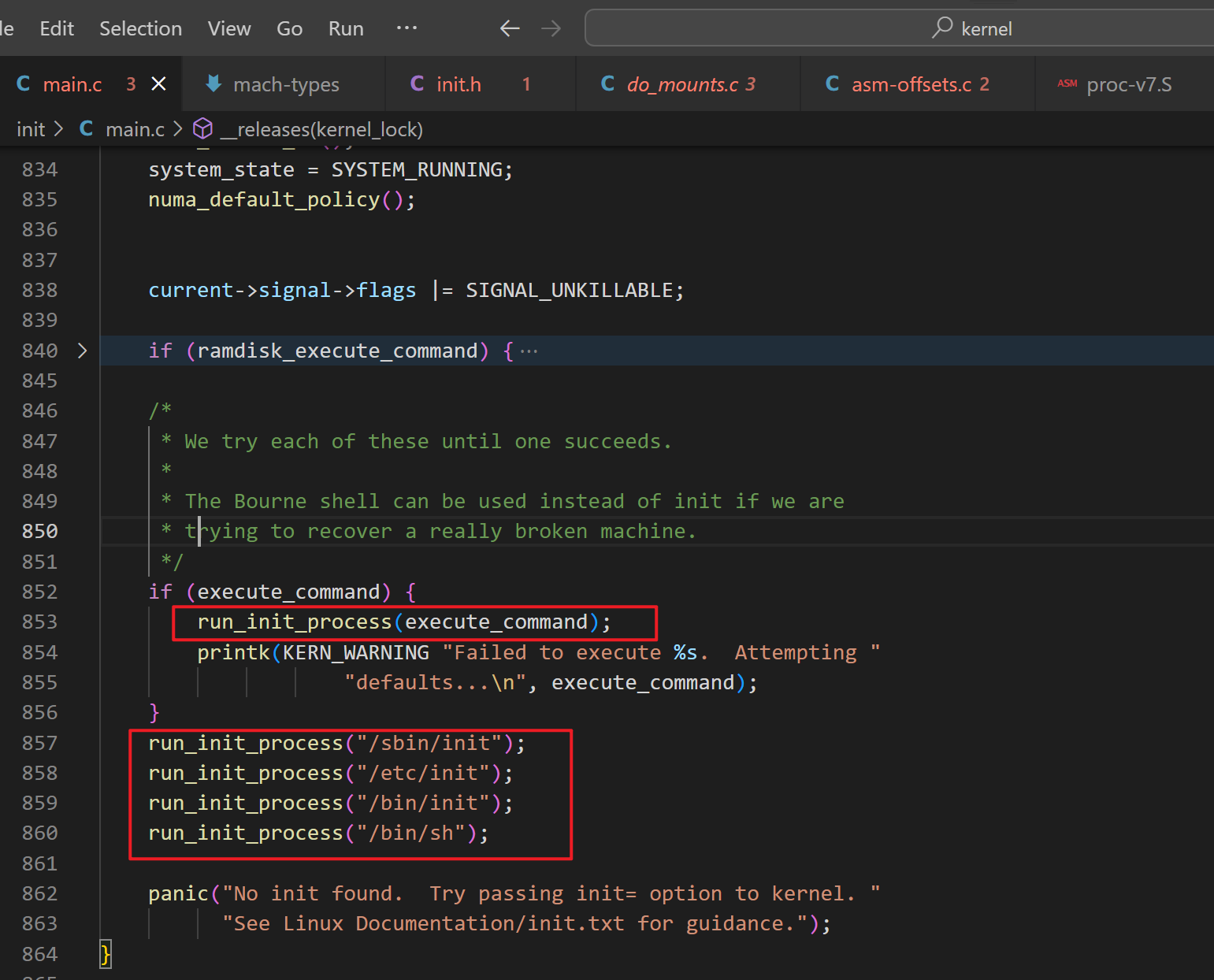Expand the folded block at line 840
This screenshot has height=980, width=1214.
83,351
